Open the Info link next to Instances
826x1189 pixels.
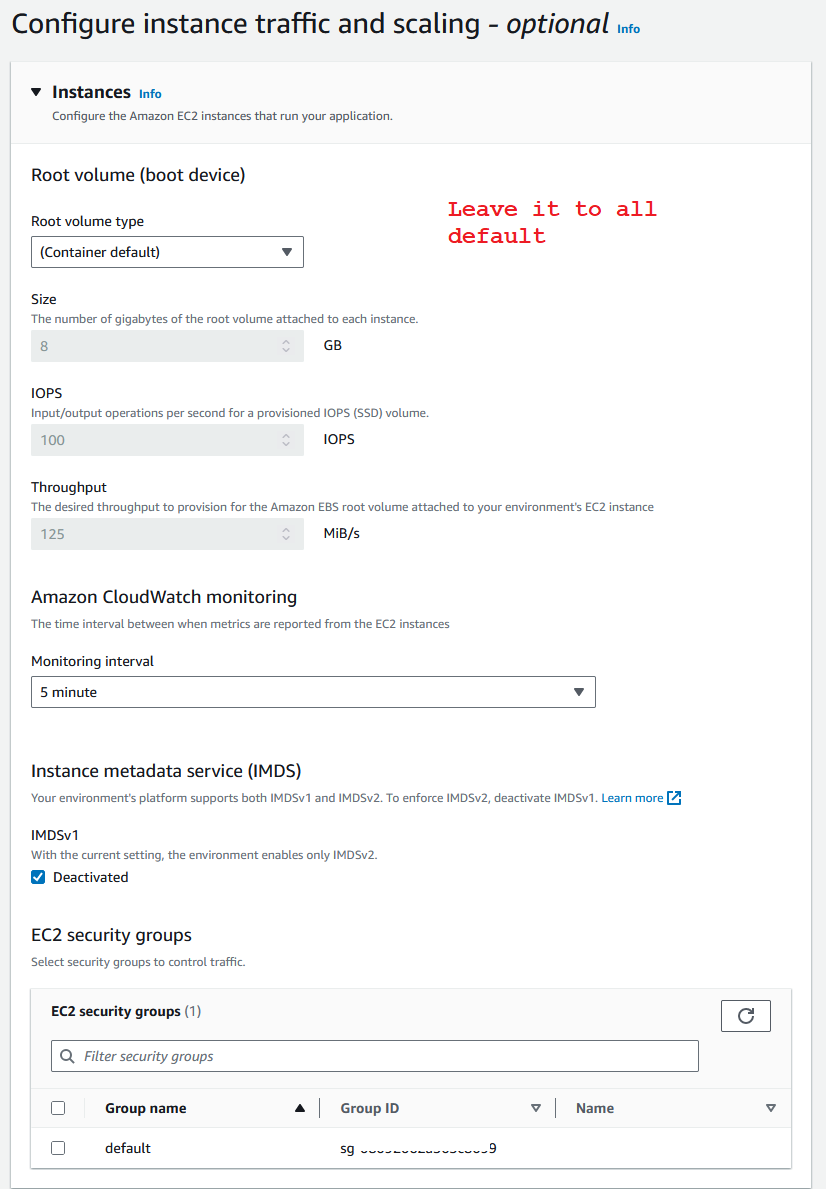coord(150,94)
